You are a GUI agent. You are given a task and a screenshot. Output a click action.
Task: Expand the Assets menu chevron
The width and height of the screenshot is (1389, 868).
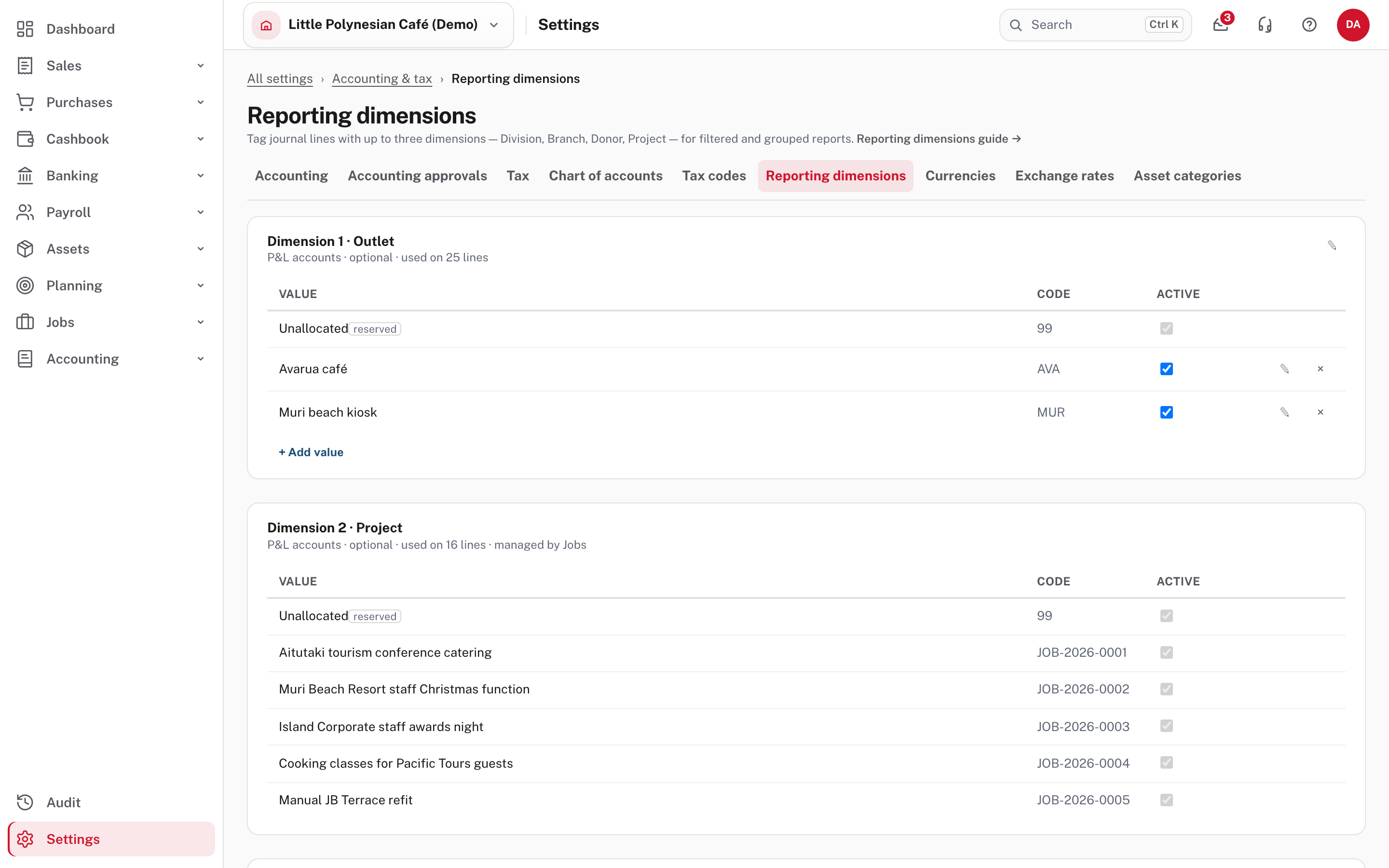click(200, 249)
